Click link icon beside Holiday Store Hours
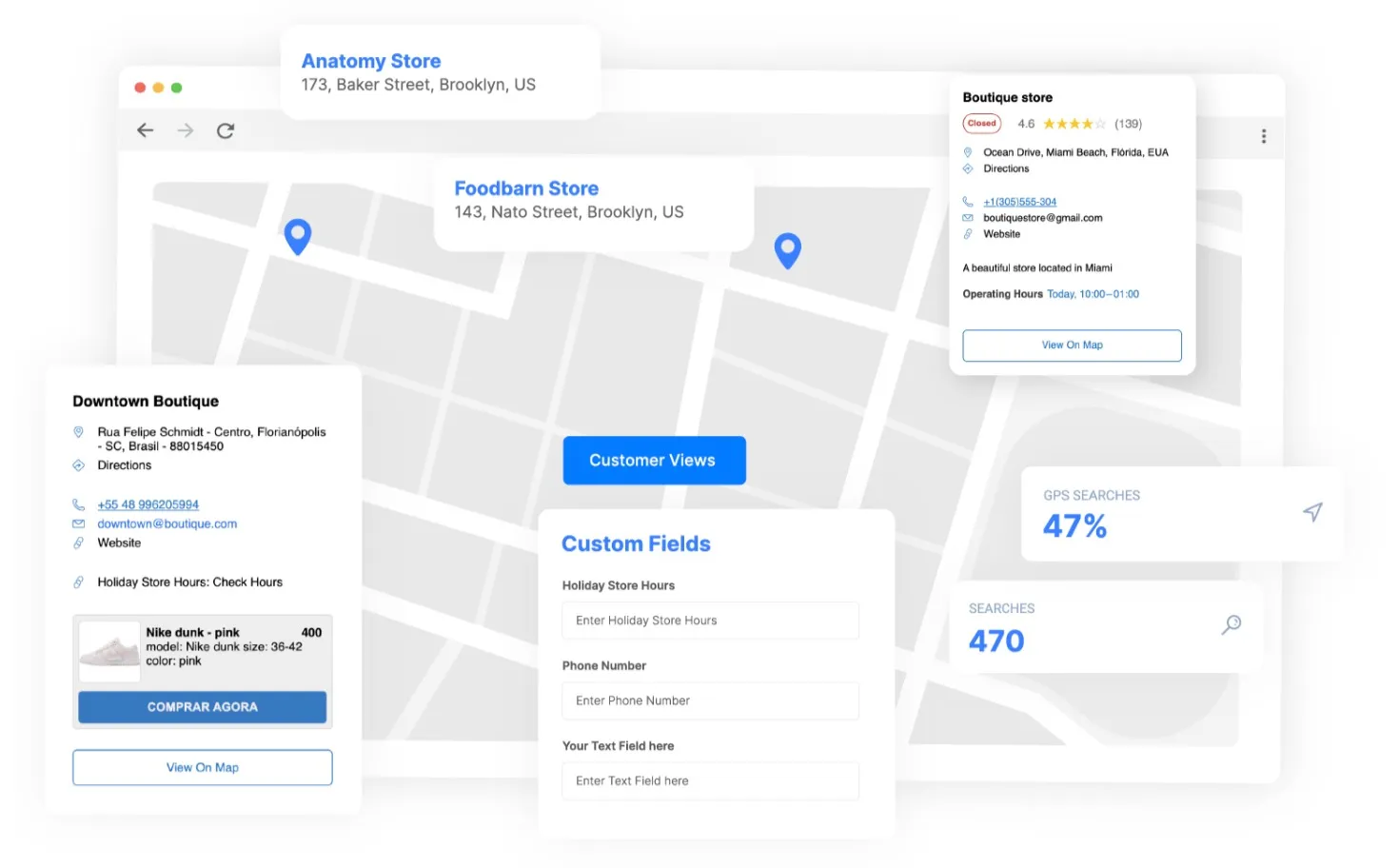1399x868 pixels. 79,582
